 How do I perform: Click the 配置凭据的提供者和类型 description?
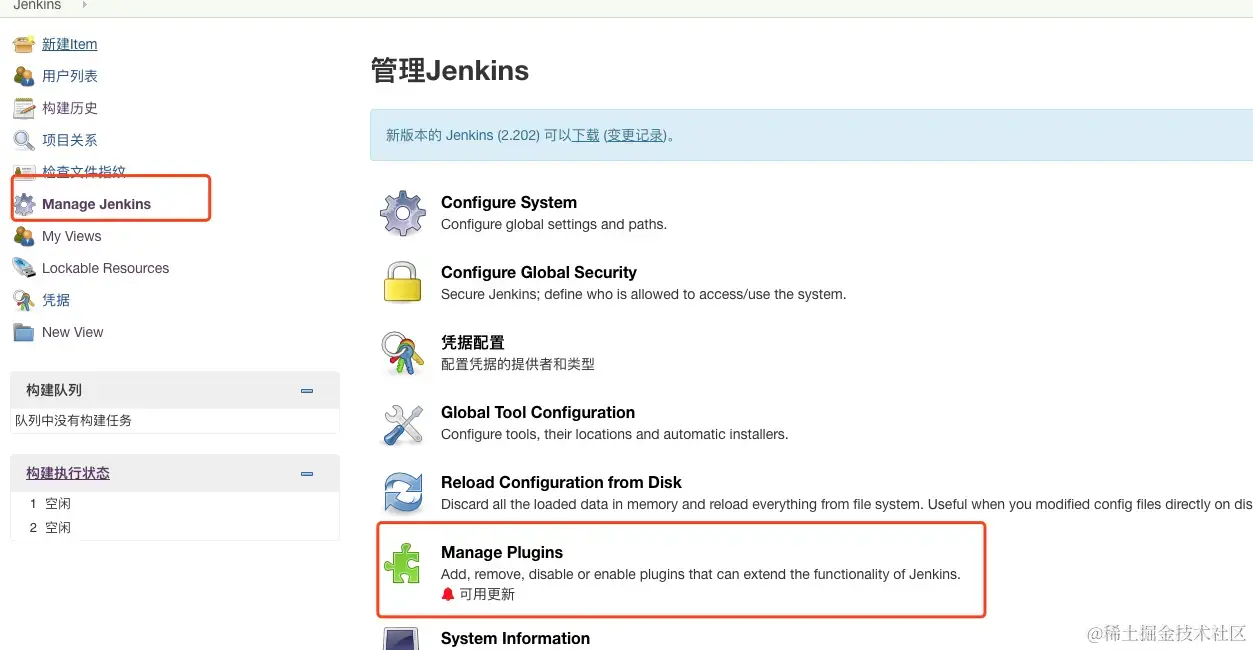click(x=518, y=364)
